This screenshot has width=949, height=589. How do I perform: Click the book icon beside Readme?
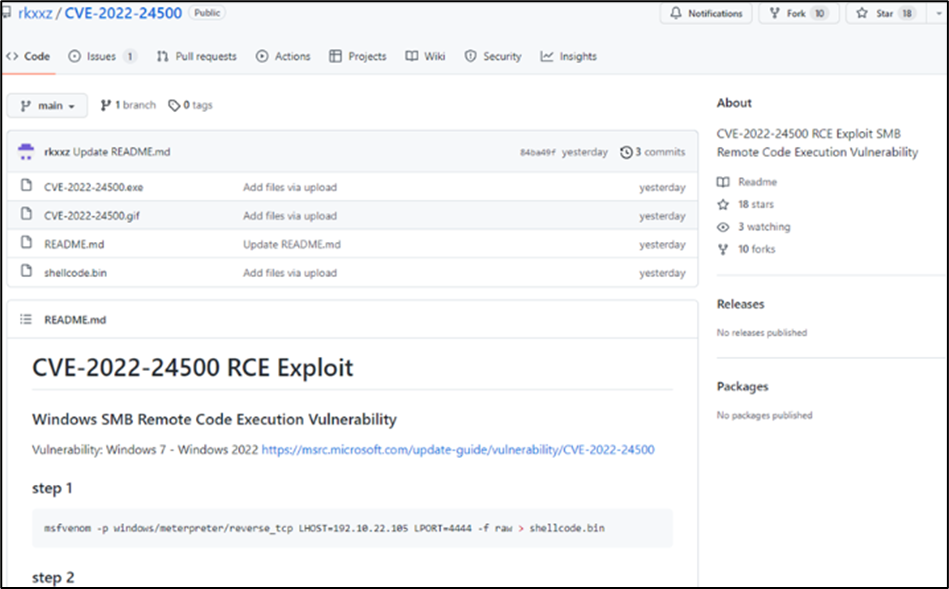[723, 182]
